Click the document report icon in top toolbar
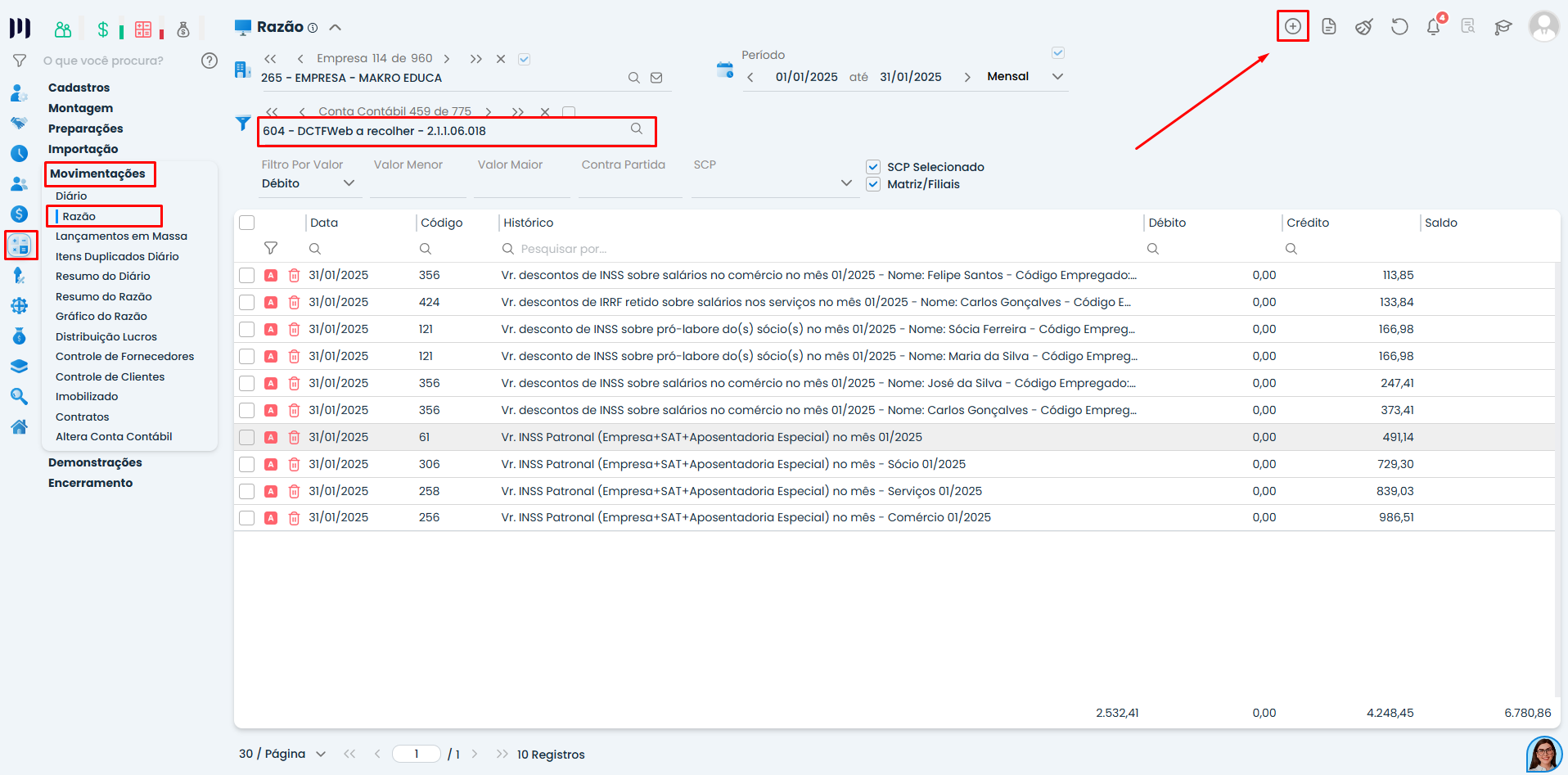The width and height of the screenshot is (1568, 775). click(x=1328, y=27)
